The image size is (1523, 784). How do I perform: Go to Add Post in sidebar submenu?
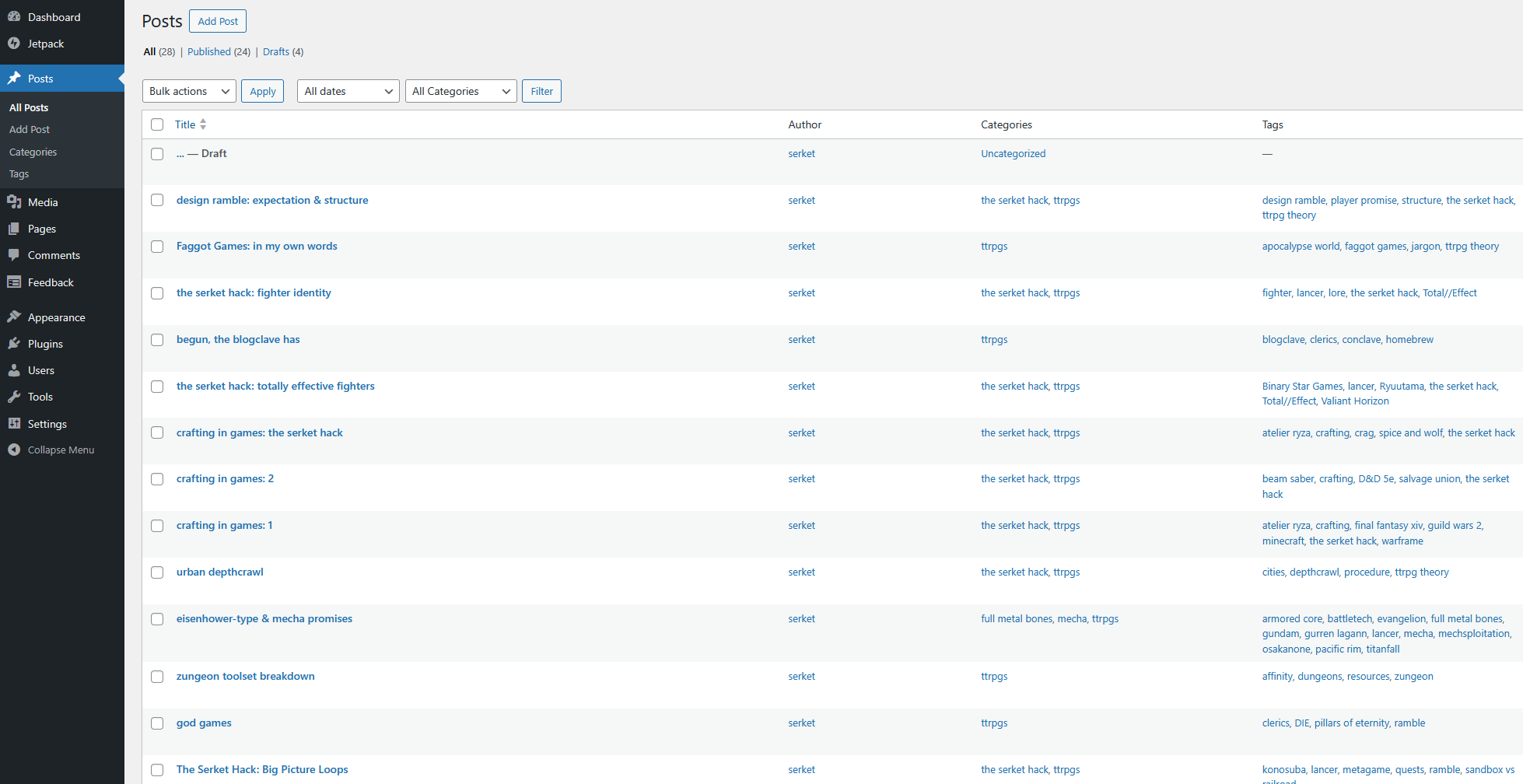click(30, 129)
